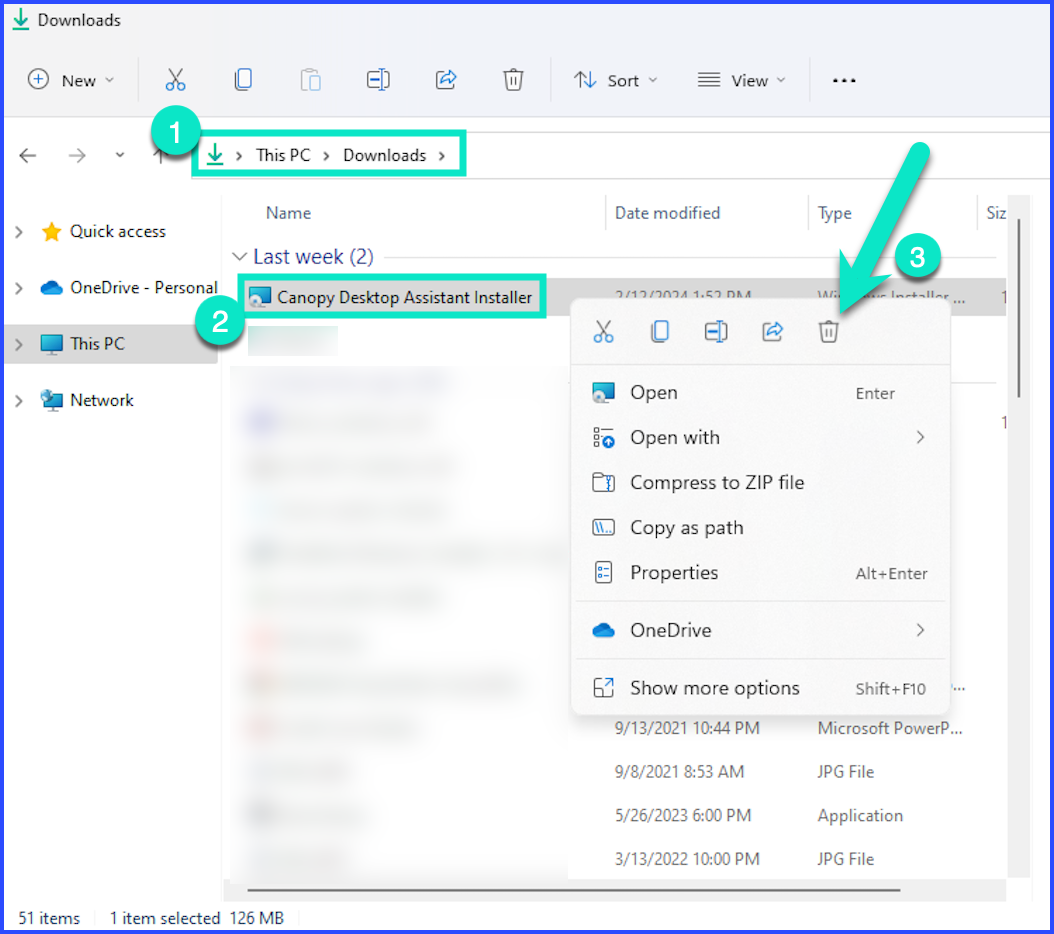Click the horizontal scrollbar of the file list
This screenshot has height=934, width=1054.
coord(573,890)
